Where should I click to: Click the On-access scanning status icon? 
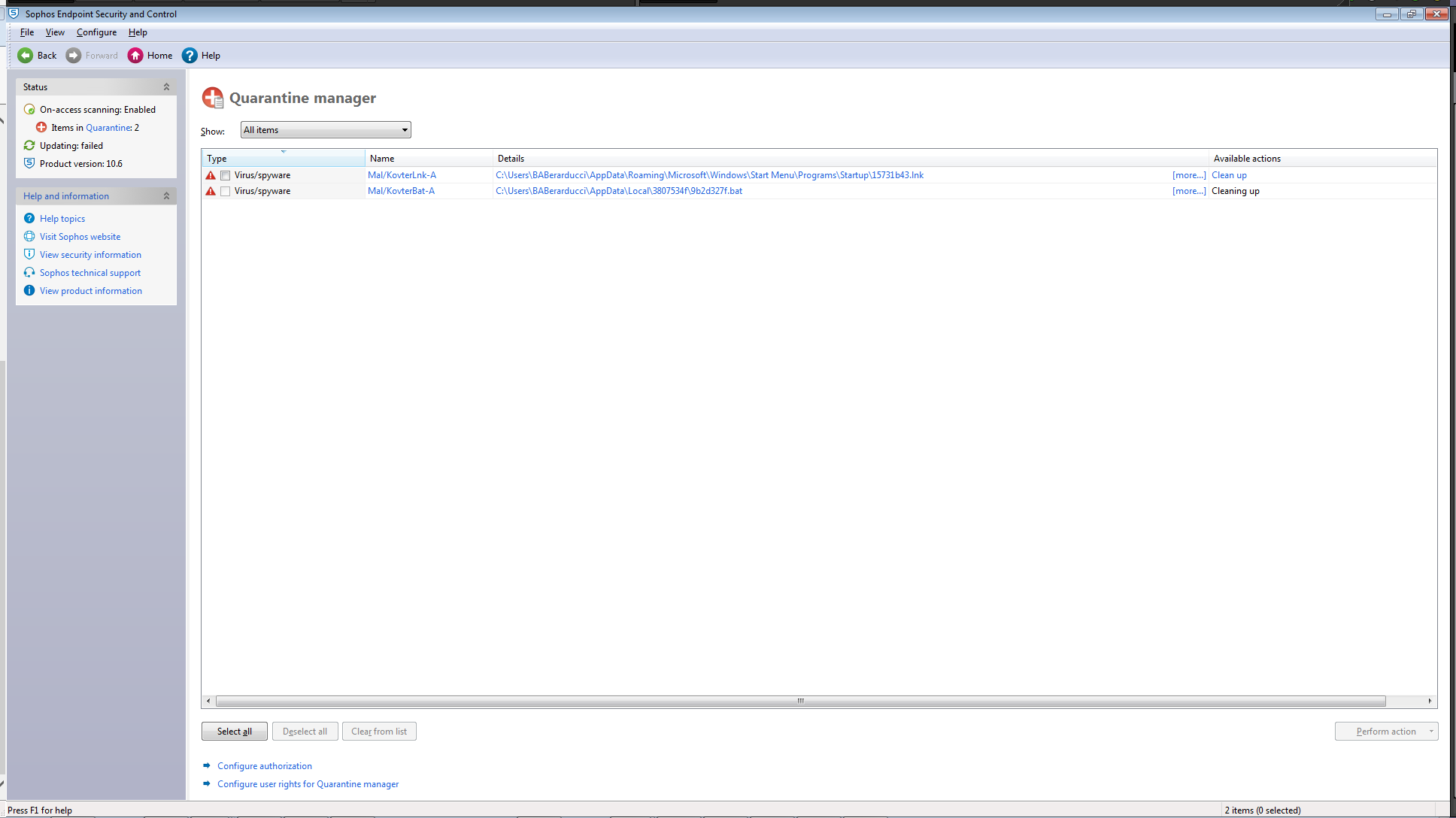29,110
